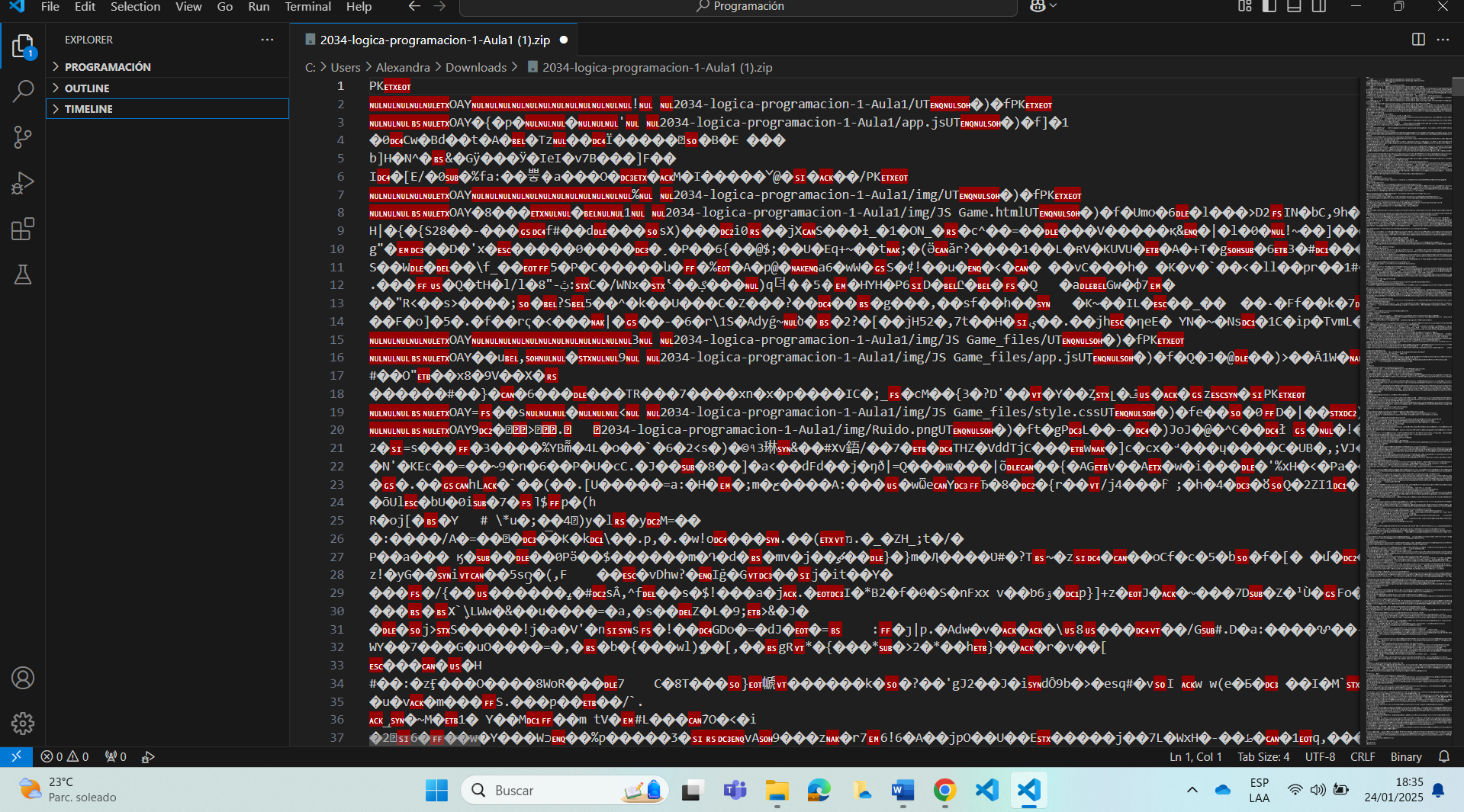Open the Accounts menu
Viewport: 1464px width, 812px height.
[23, 678]
